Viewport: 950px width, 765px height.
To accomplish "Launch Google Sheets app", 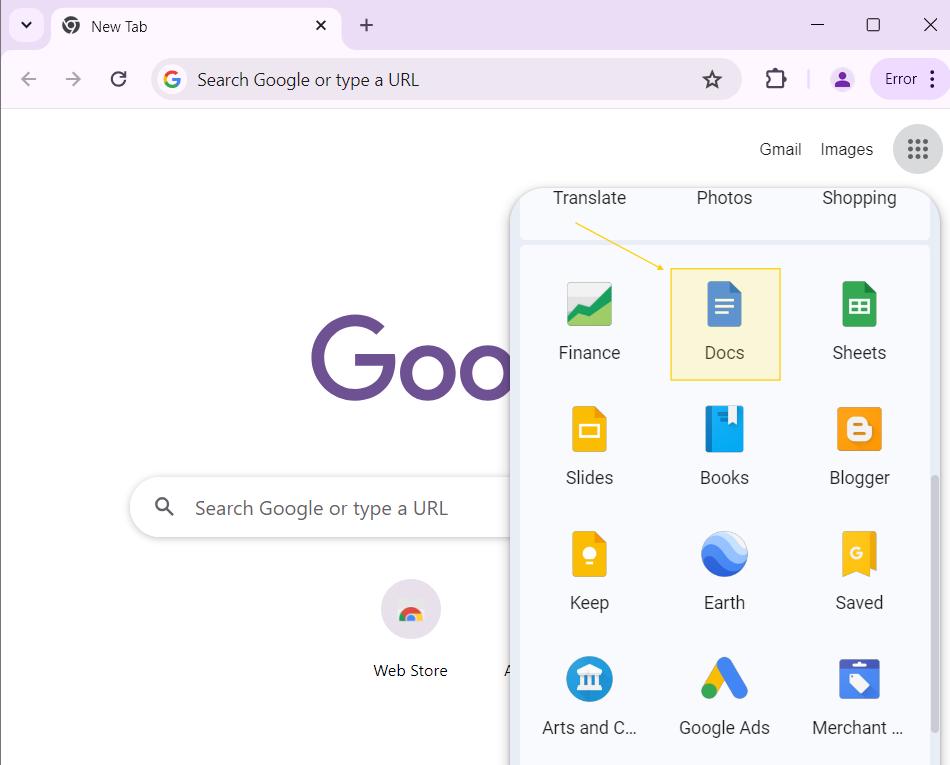I will (x=859, y=323).
